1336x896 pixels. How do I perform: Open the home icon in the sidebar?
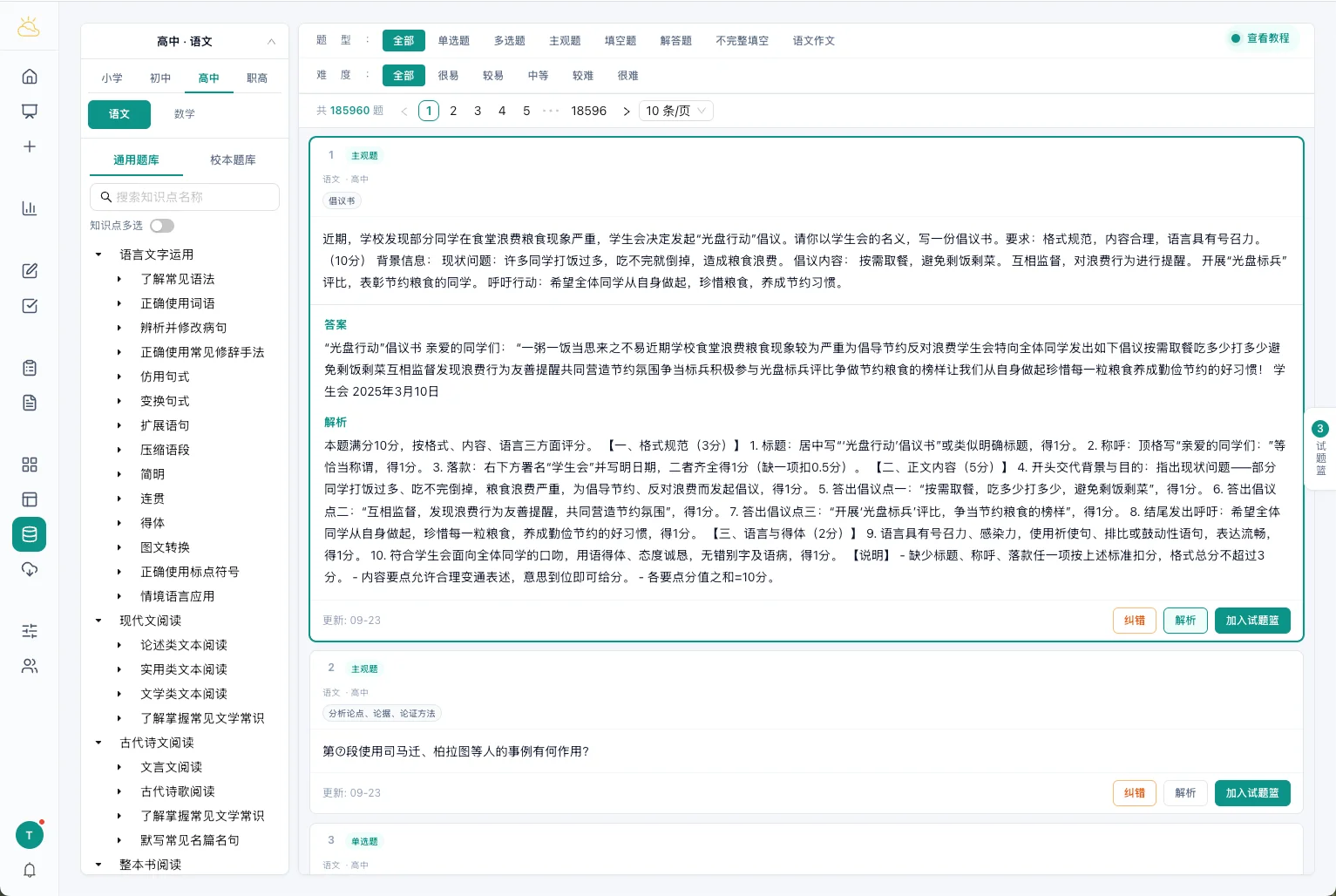click(30, 77)
